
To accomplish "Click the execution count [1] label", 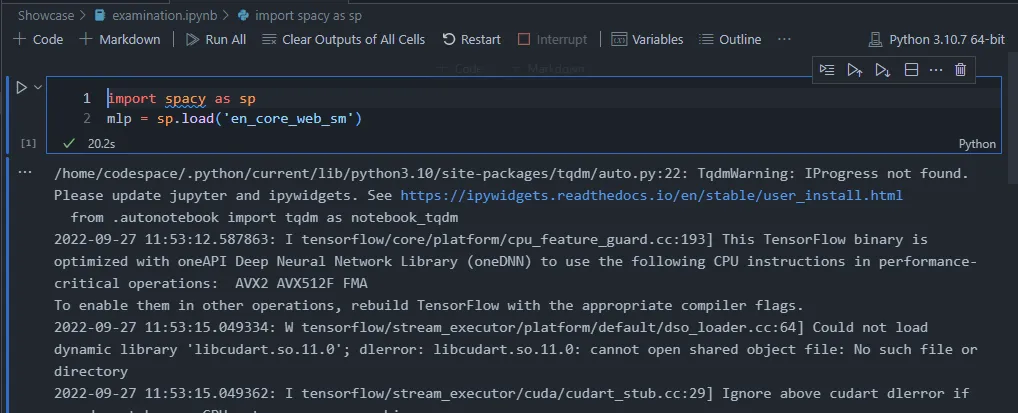I will [28, 143].
